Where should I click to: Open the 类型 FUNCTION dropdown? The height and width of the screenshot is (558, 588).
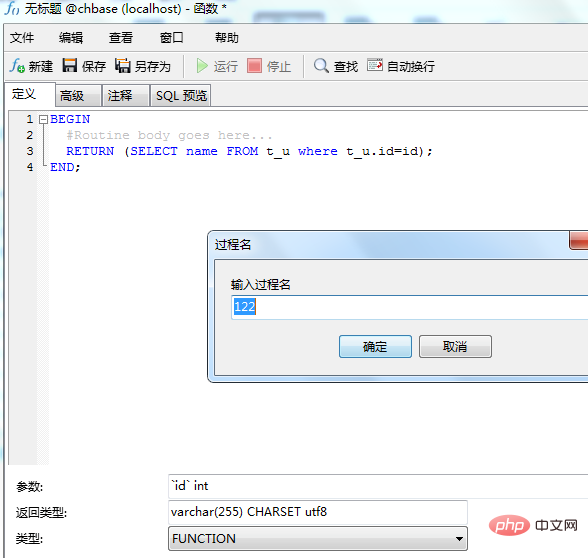tap(318, 538)
